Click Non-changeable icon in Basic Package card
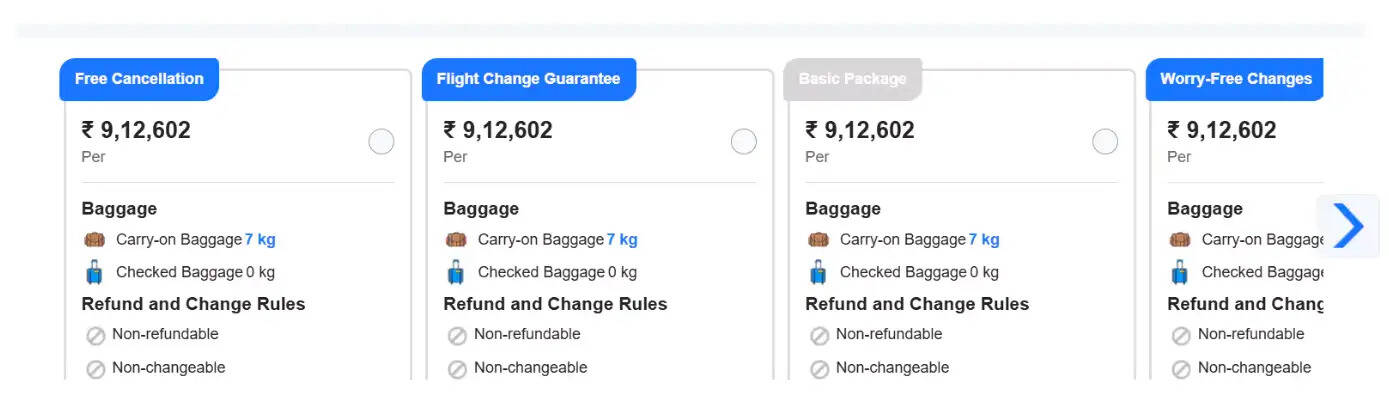Image resolution: width=1389 pixels, height=402 pixels. click(x=819, y=369)
